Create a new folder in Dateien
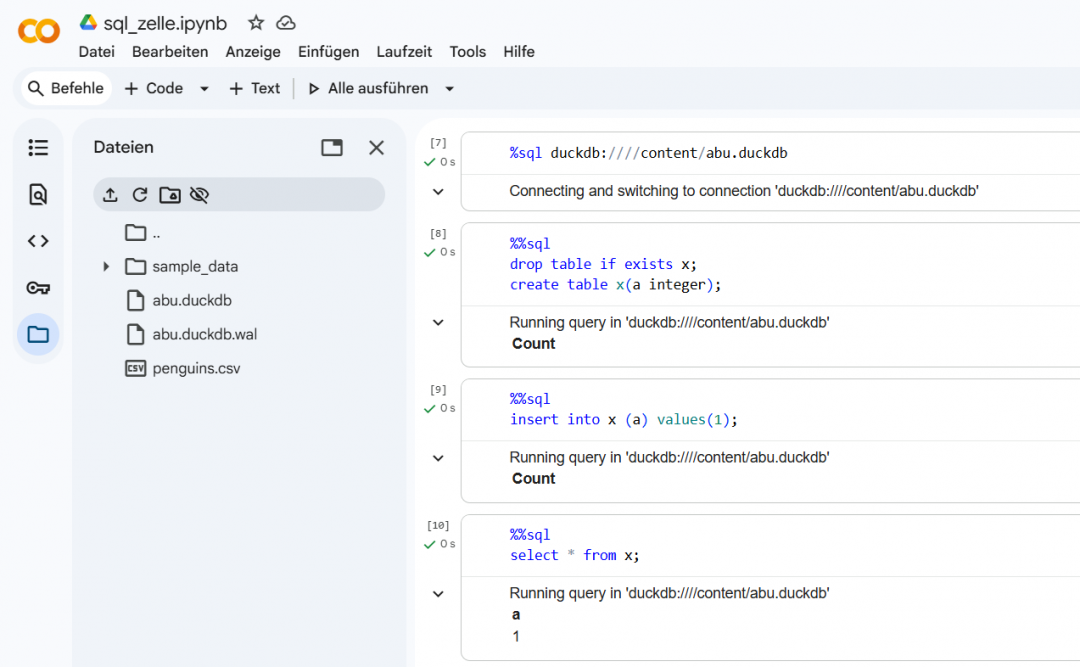Viewport: 1080px width, 667px height. (x=168, y=194)
